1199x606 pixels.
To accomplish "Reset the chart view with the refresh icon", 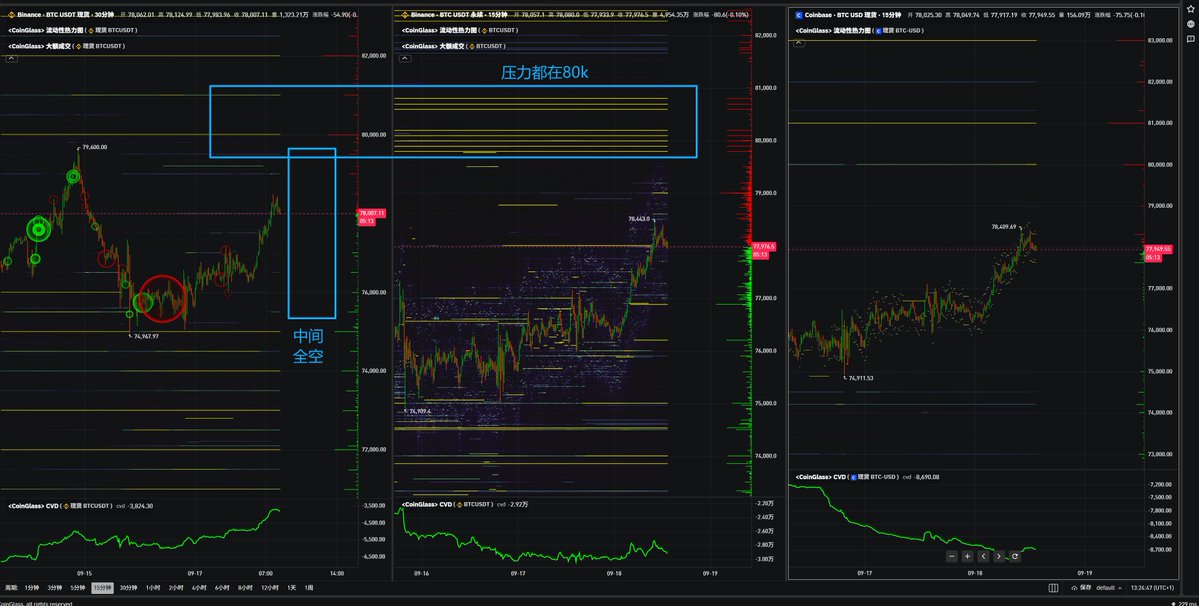I will click(1015, 556).
